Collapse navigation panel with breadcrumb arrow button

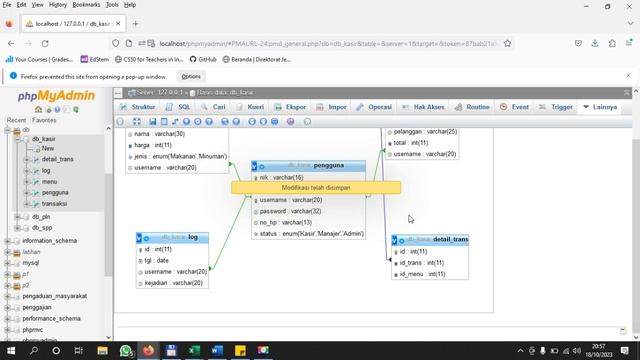pyautogui.click(x=118, y=93)
